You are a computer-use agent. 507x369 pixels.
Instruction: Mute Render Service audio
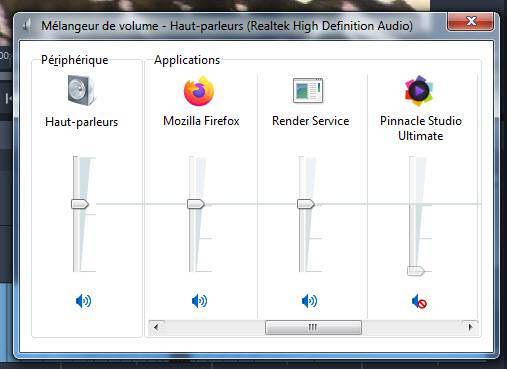coord(309,301)
